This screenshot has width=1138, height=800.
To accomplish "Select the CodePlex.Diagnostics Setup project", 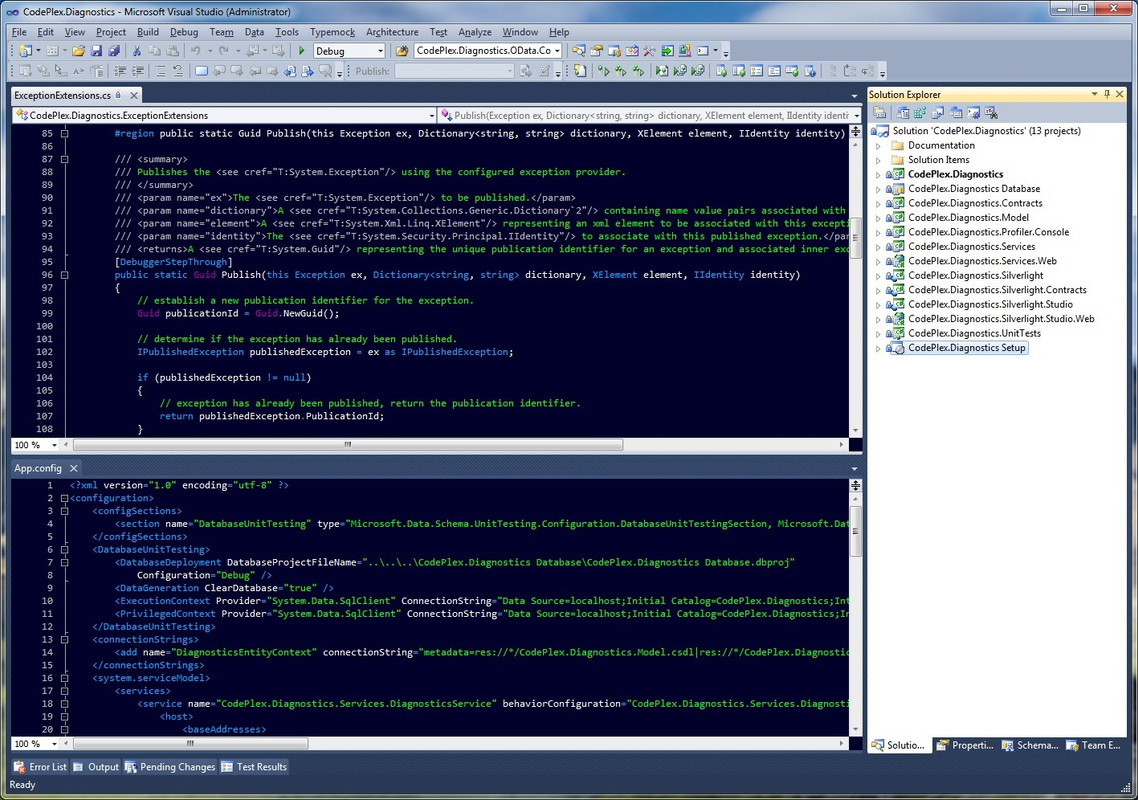I will pos(967,348).
